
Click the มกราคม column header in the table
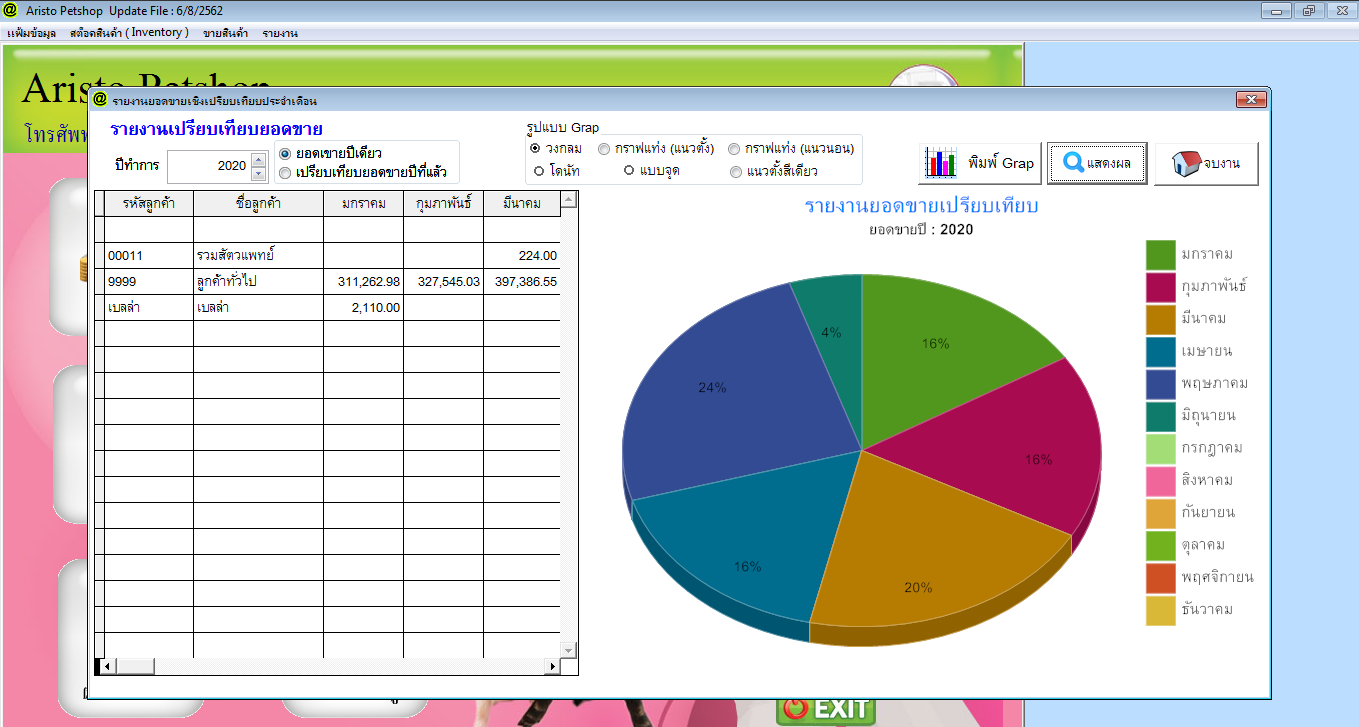(363, 204)
